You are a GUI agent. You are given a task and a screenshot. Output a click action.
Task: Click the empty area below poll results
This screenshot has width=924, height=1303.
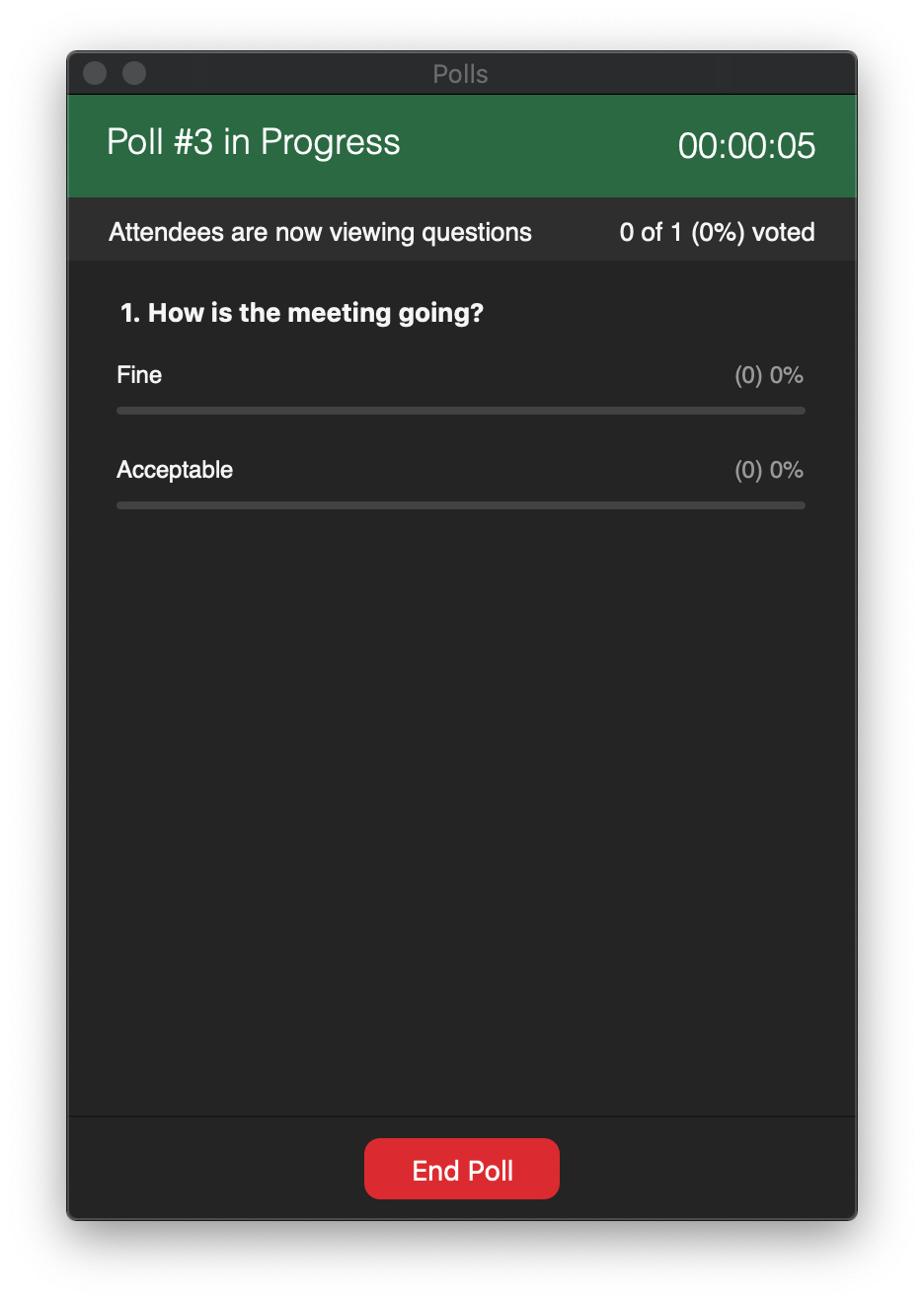click(x=461, y=809)
